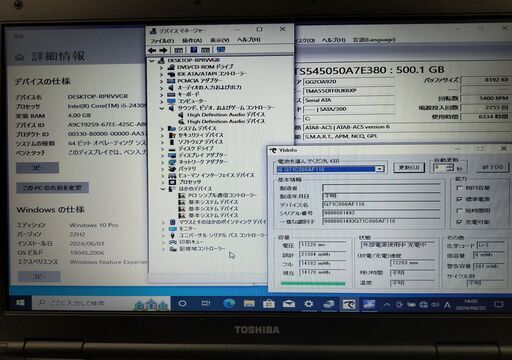Click the Forward arrow in Device Manager toolbar

point(163,50)
